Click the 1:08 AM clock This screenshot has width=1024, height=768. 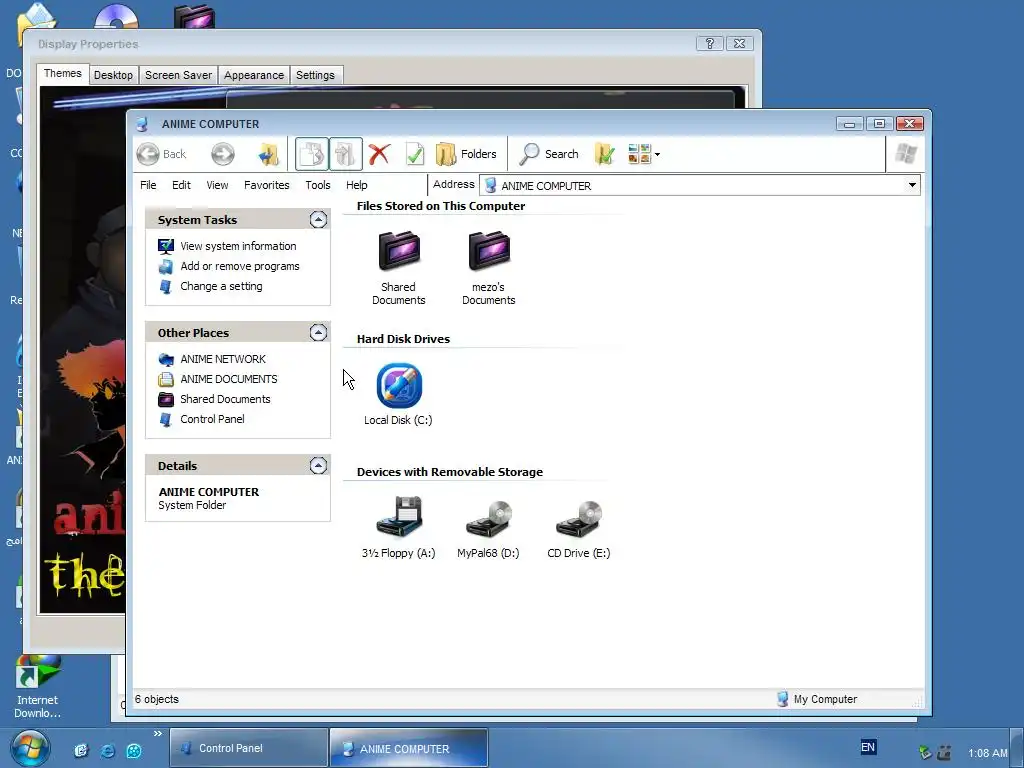click(988, 753)
